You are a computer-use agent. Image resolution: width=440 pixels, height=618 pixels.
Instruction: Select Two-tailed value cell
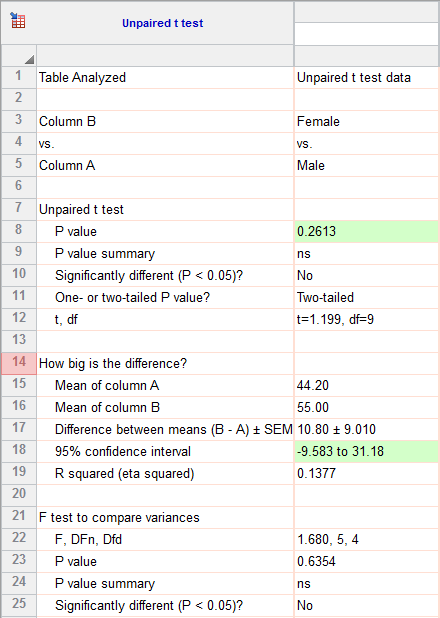(366, 297)
